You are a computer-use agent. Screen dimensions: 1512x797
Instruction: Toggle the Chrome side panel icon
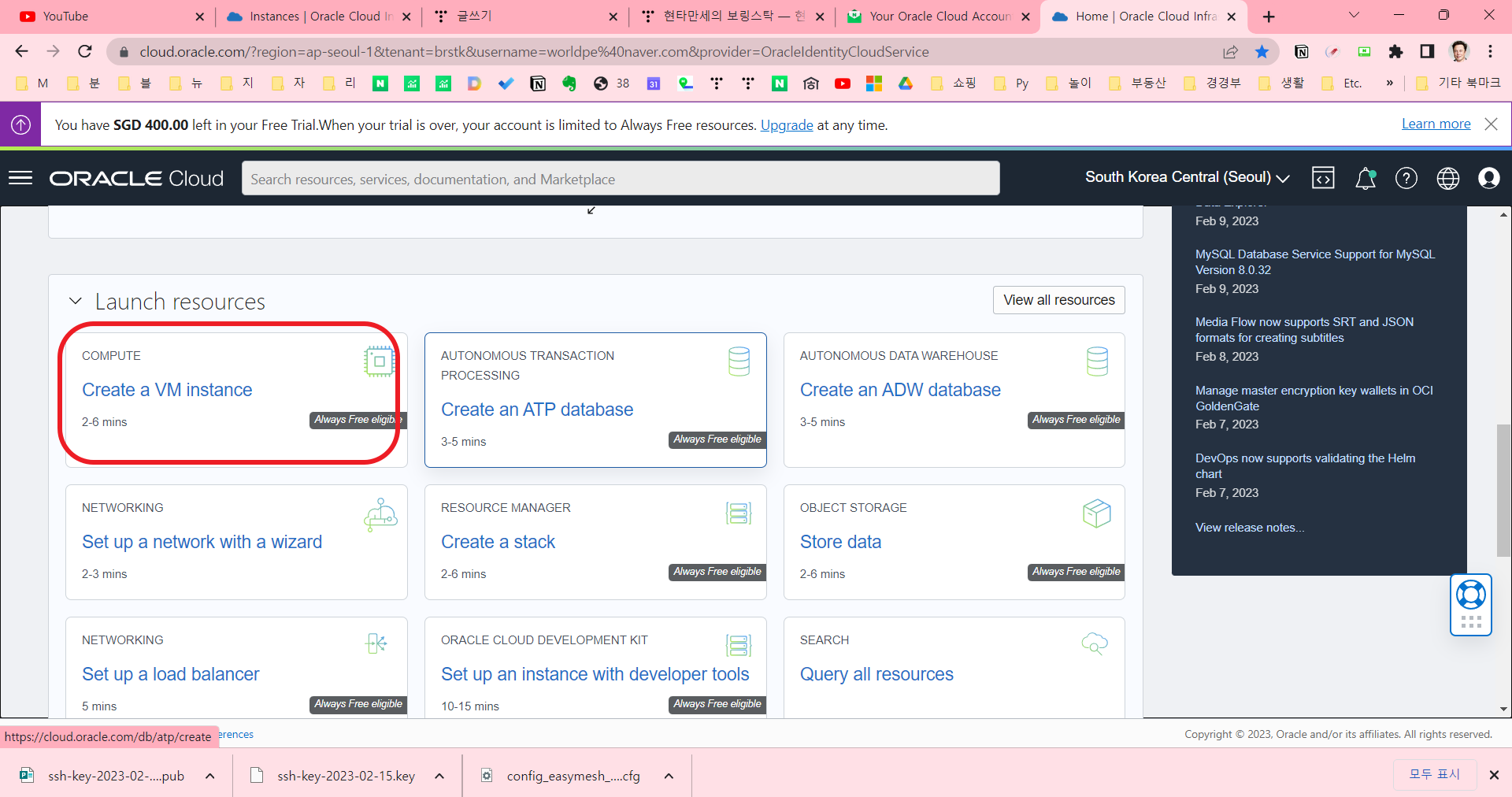[1427, 52]
